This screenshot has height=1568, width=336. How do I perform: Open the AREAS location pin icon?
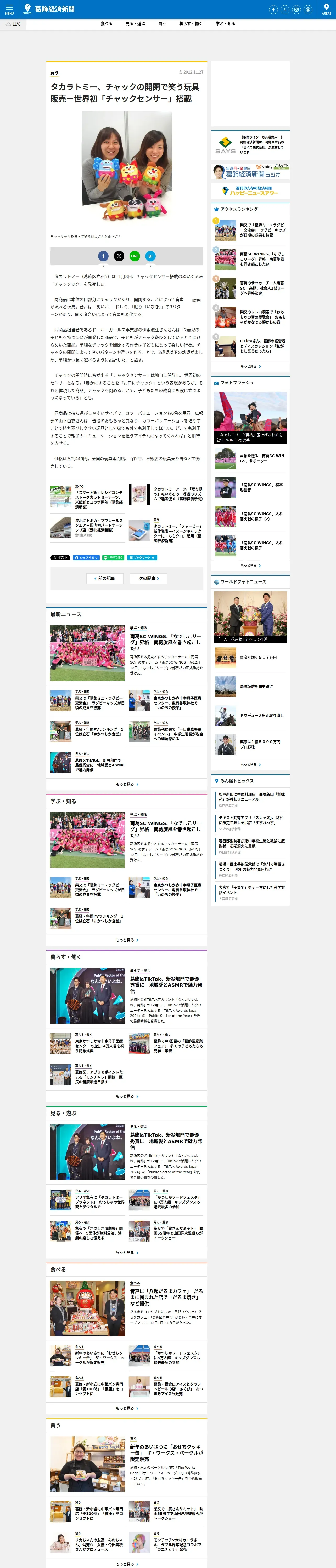click(326, 9)
